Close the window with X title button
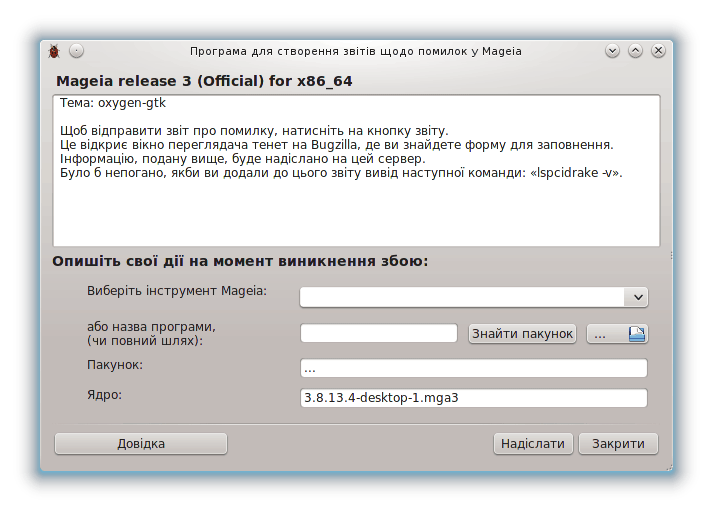 pos(658,50)
